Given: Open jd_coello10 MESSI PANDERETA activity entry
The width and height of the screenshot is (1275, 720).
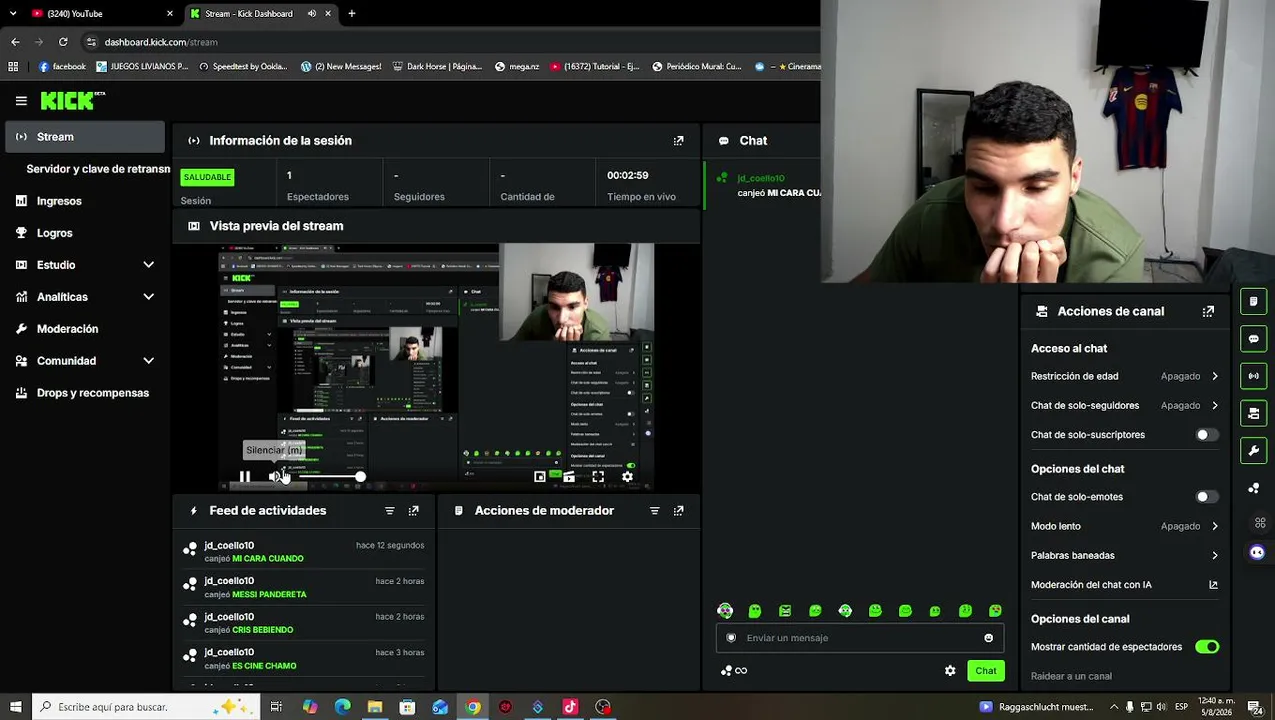Looking at the screenshot, I should (304, 588).
